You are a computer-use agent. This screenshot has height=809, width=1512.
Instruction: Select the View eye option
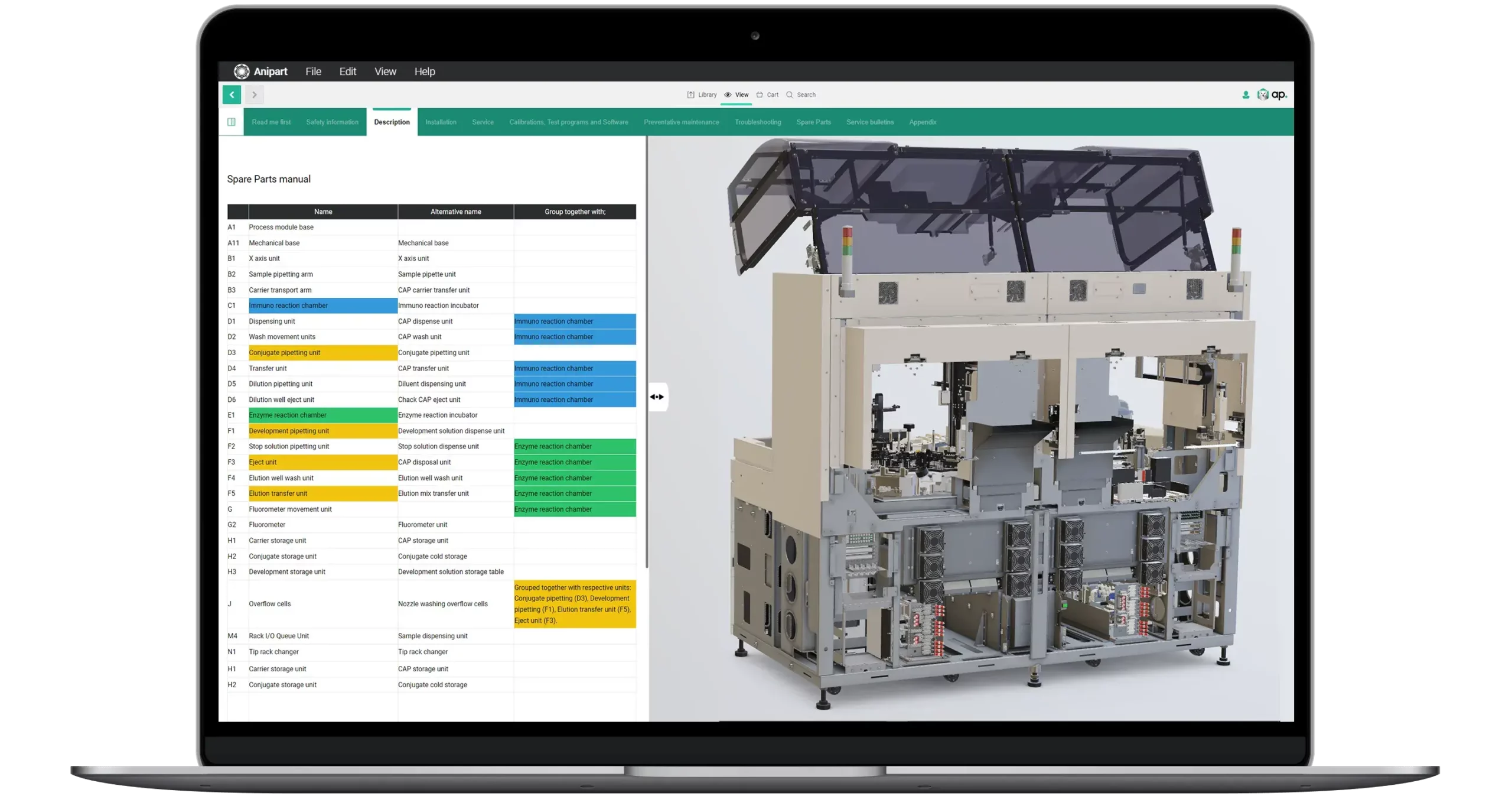(x=736, y=95)
